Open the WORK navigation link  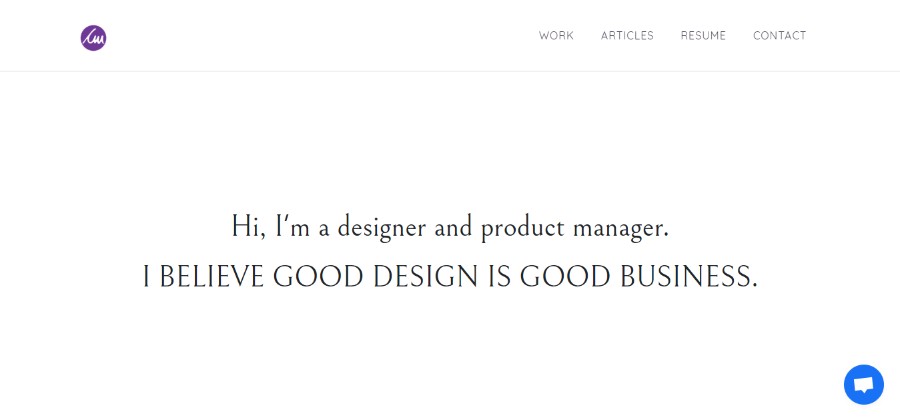click(556, 36)
